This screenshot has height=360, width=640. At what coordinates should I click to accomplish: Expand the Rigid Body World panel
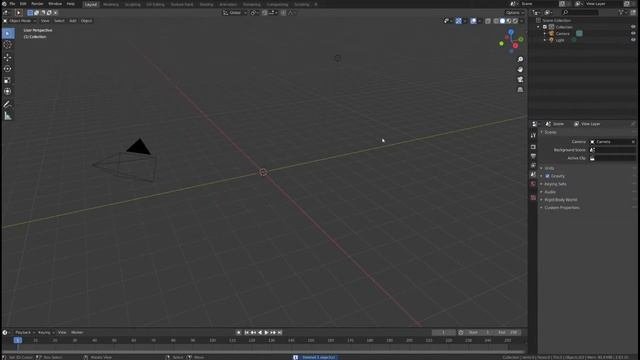[560, 200]
